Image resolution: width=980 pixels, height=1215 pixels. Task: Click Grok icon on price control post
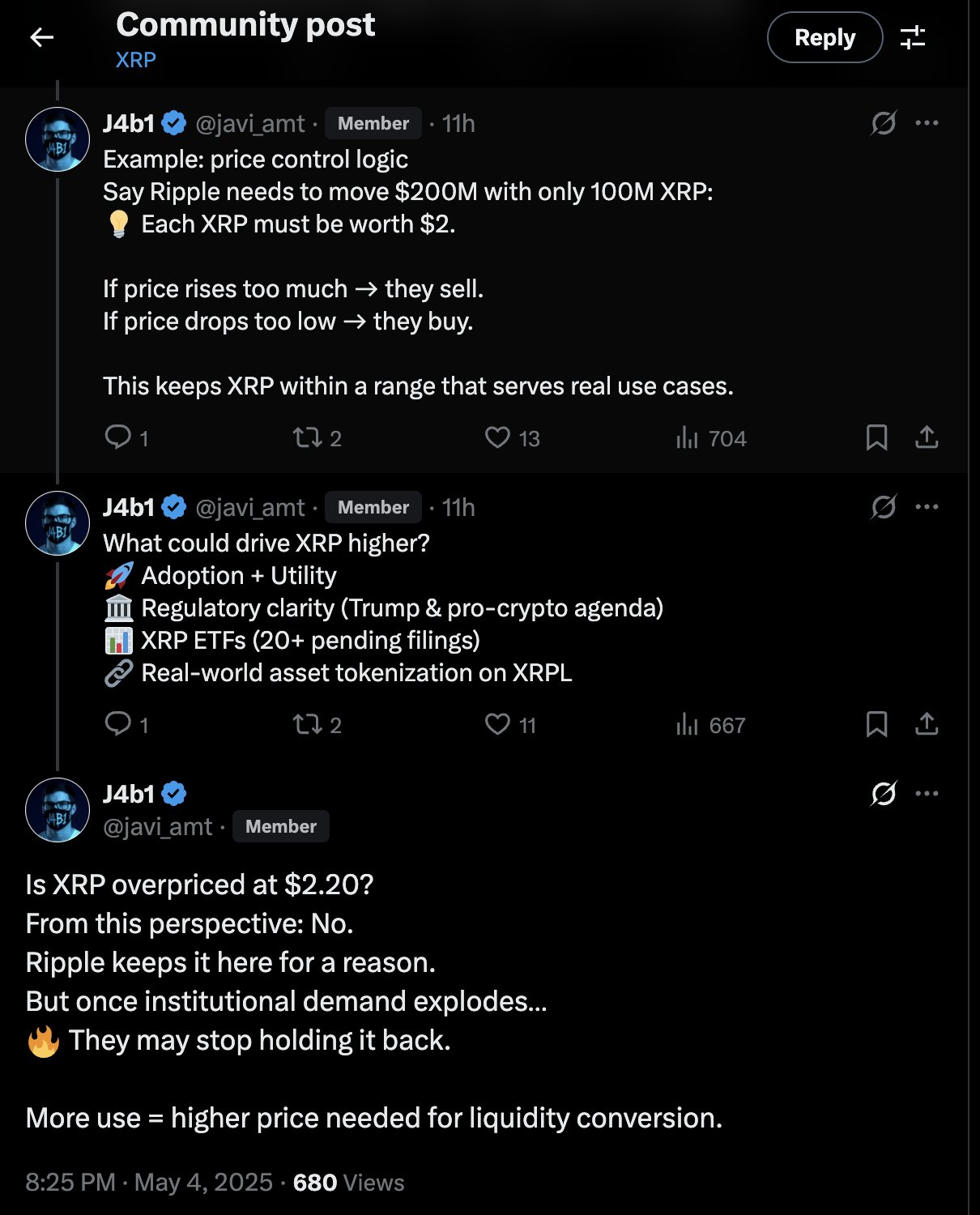883,123
